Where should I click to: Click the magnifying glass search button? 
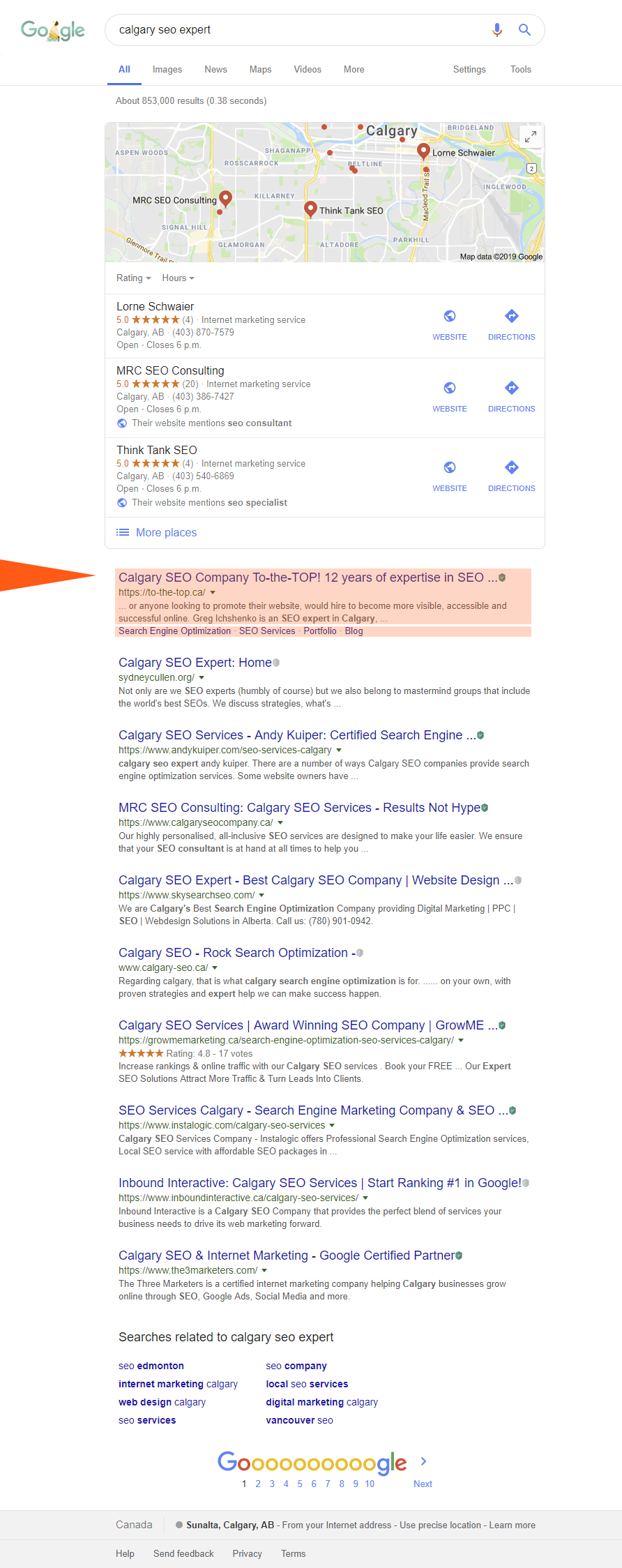pyautogui.click(x=524, y=30)
